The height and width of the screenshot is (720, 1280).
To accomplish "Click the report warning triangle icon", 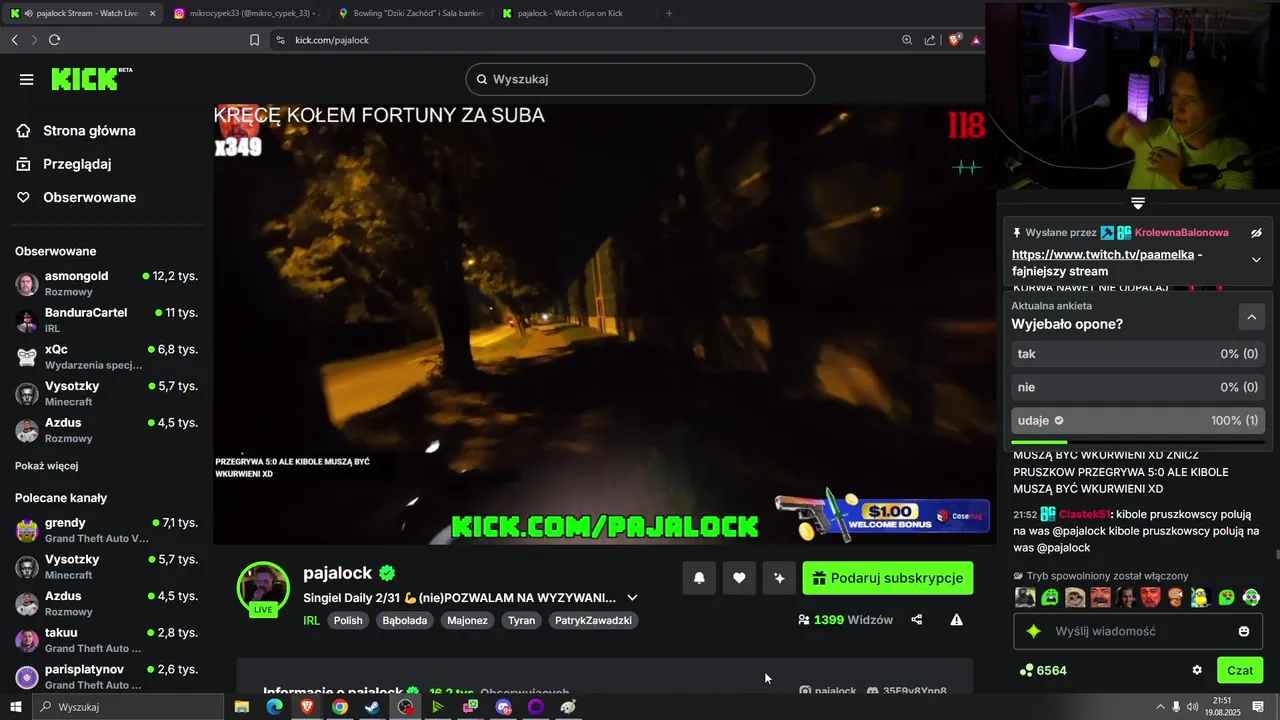I will pyautogui.click(x=956, y=620).
